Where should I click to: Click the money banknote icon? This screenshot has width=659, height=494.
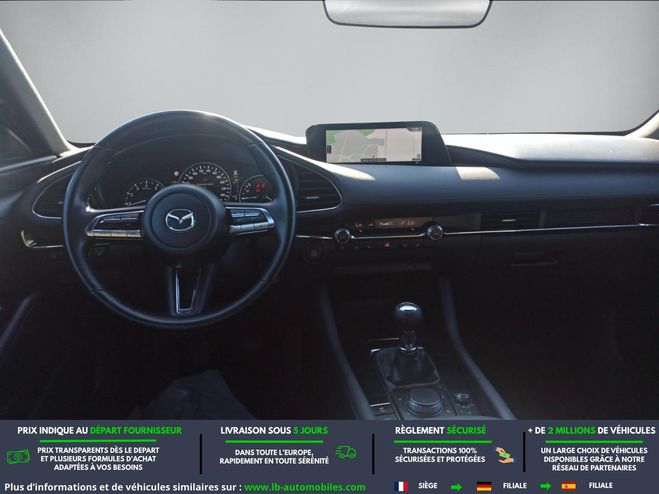pyautogui.click(x=18, y=457)
